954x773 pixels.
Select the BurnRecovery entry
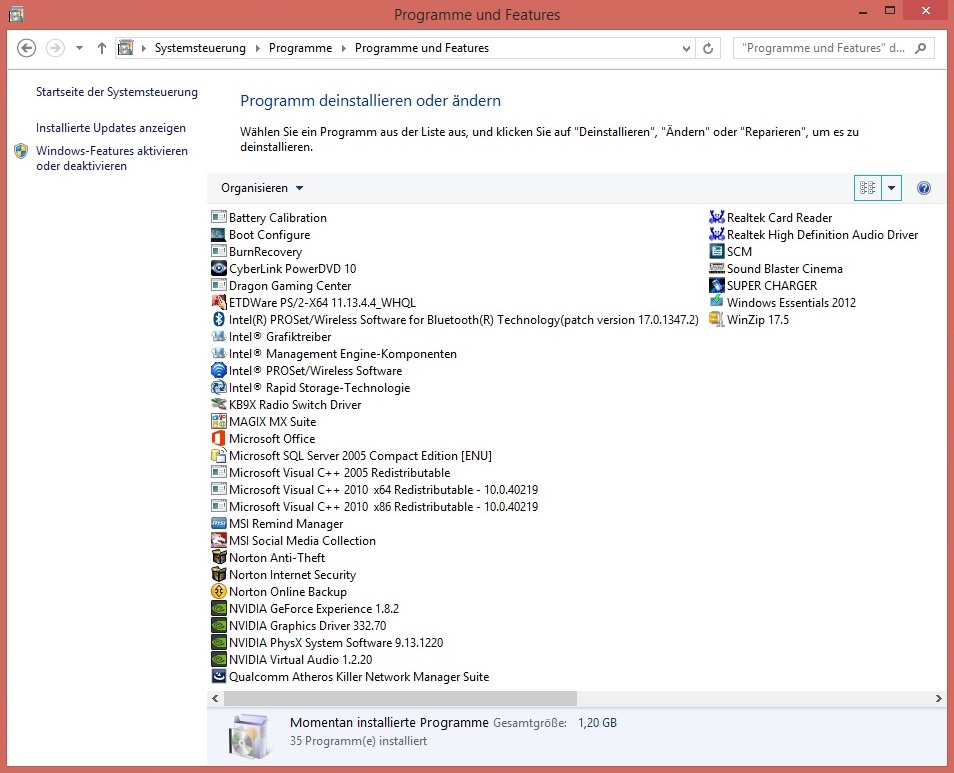[x=256, y=251]
